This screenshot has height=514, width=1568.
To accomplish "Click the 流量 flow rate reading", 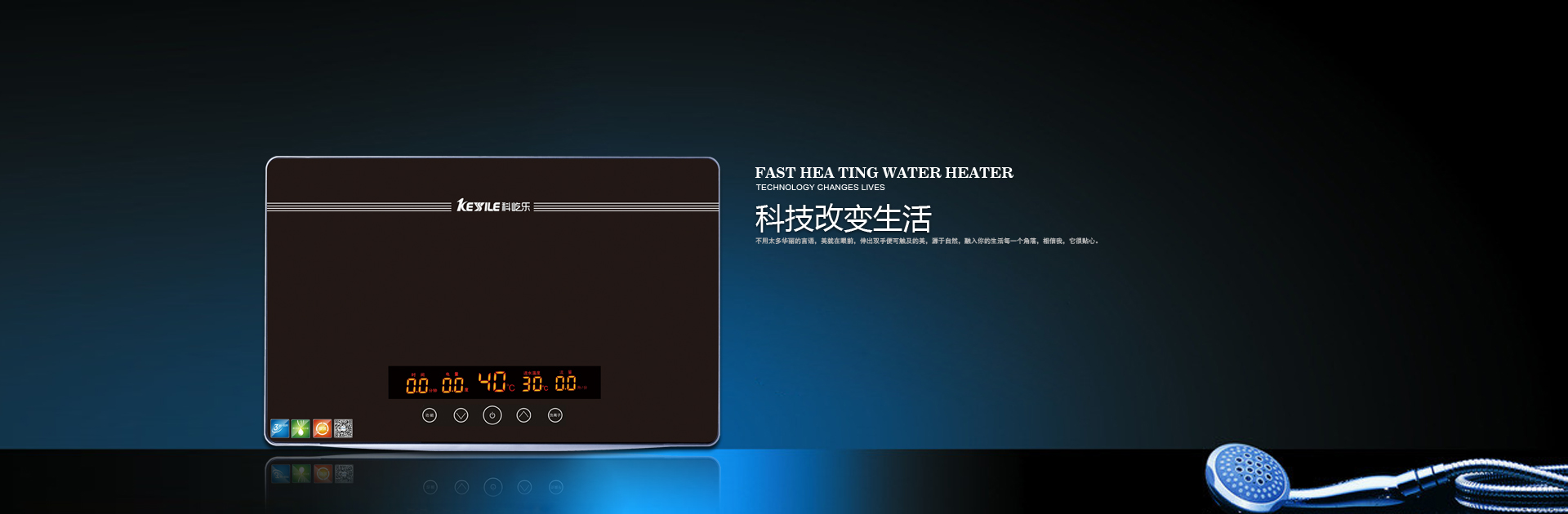I will coord(568,383).
